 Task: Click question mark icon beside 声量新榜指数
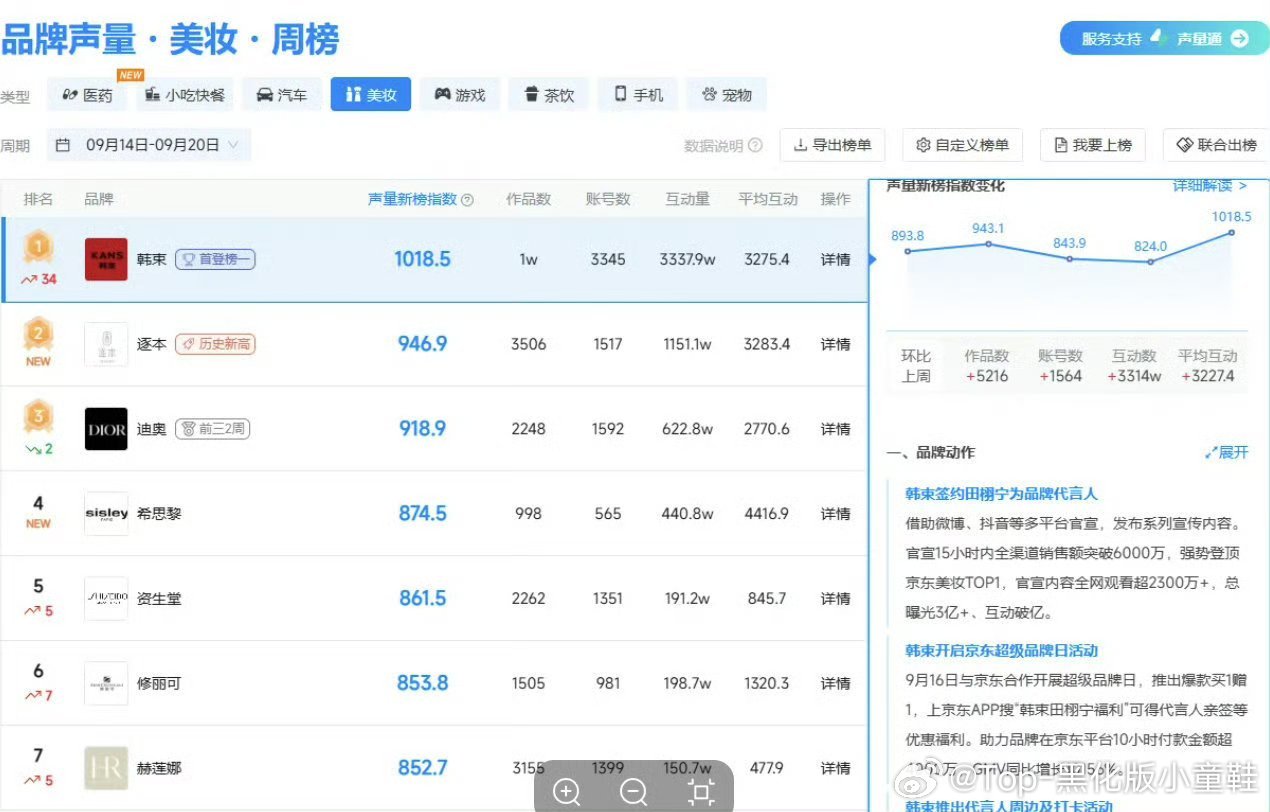467,200
